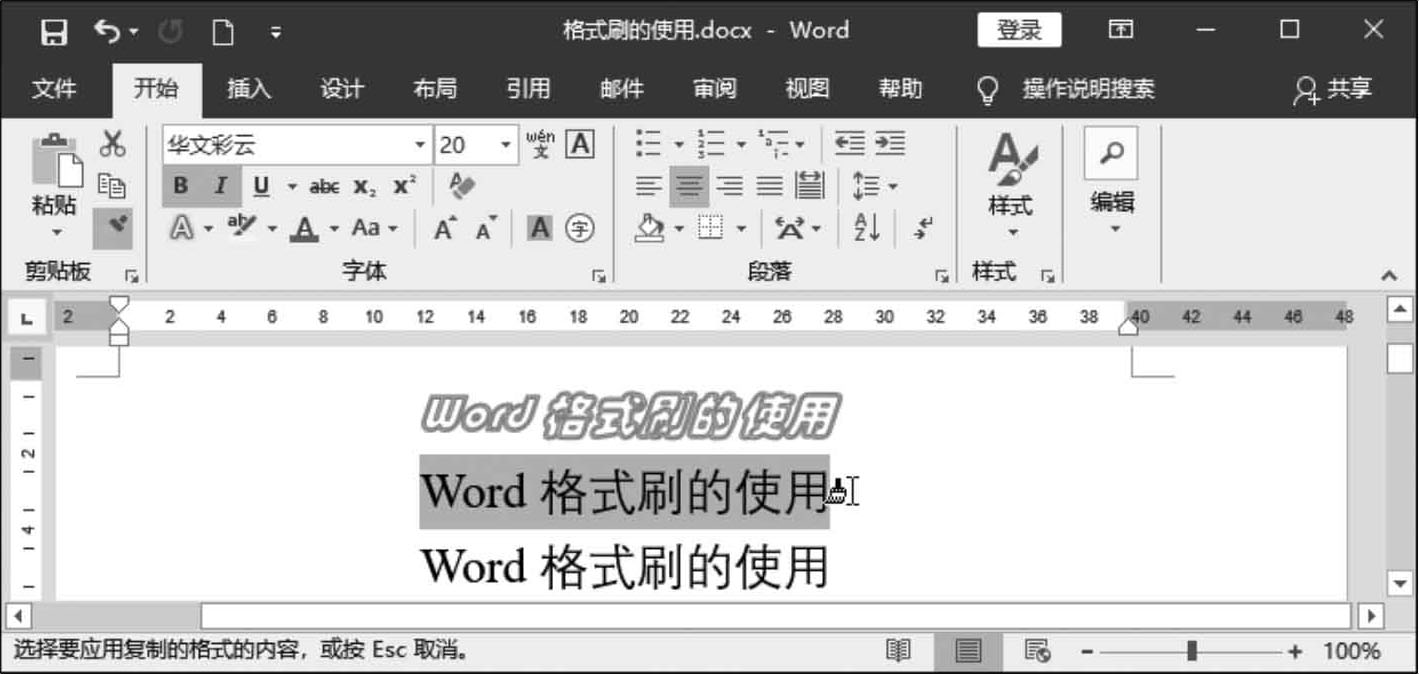This screenshot has width=1419, height=674.
Task: Click the 粘贴 paste icon
Action: 56,160
